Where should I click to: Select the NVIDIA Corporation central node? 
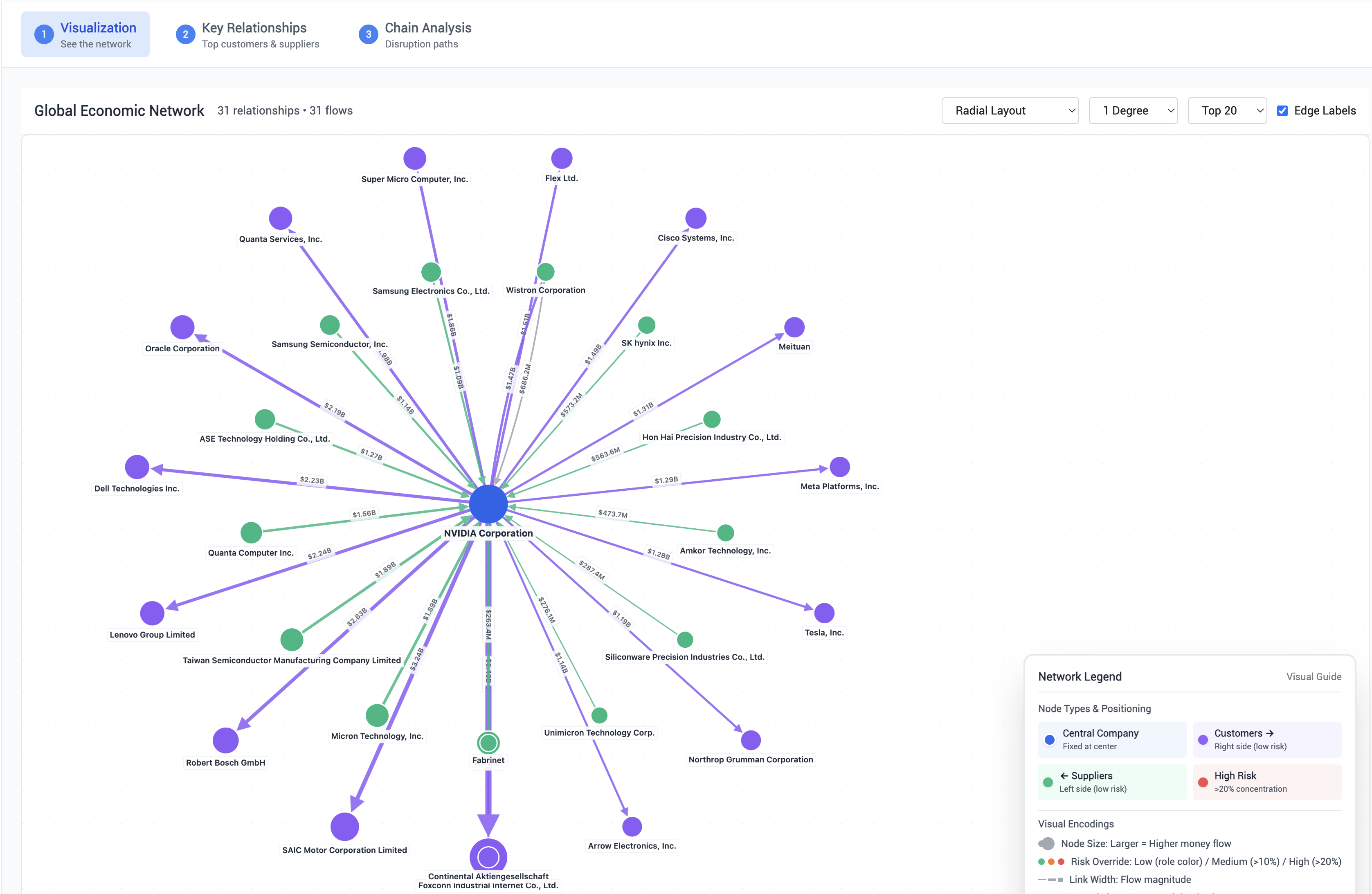point(488,504)
